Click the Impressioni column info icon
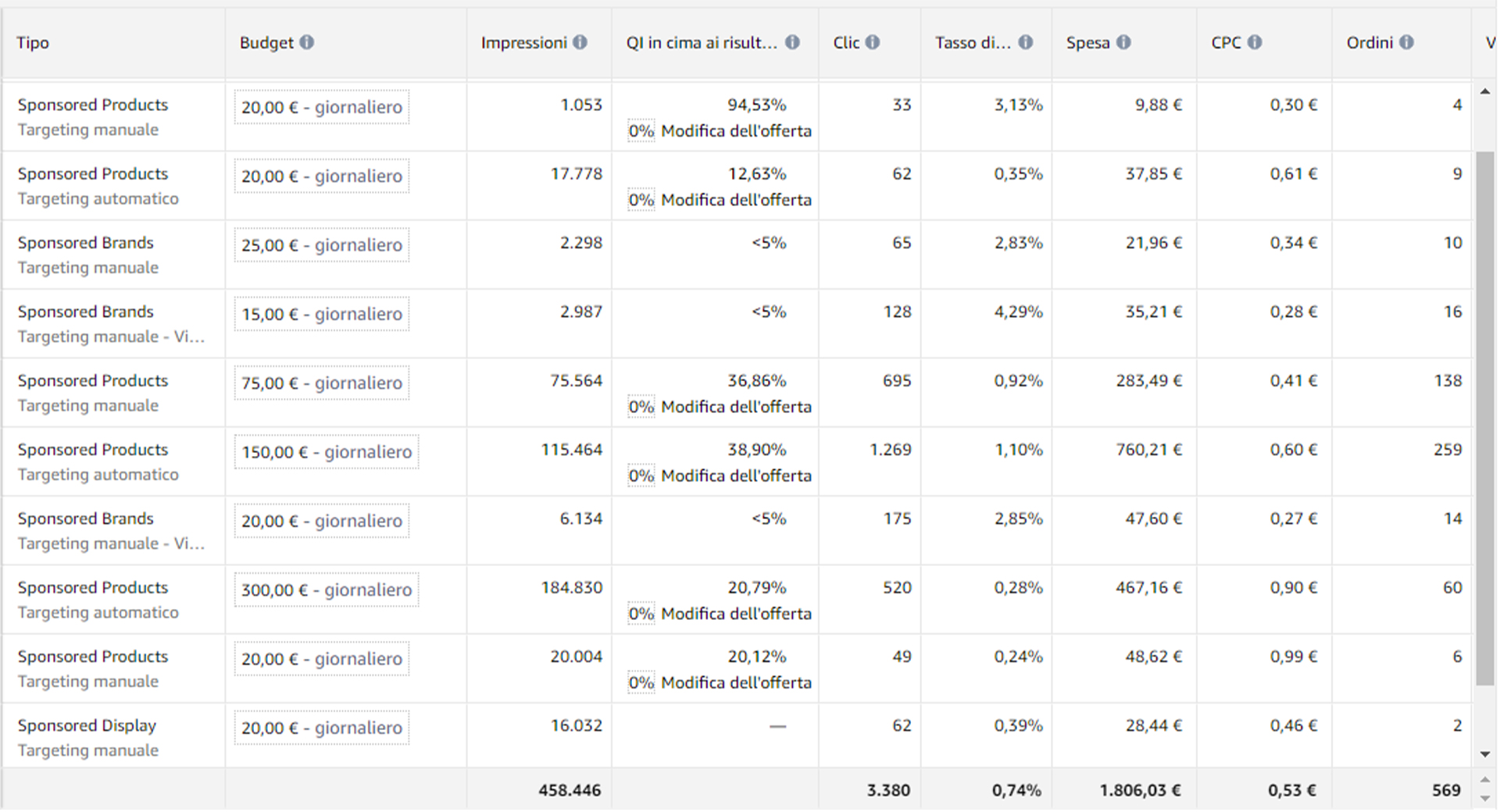1500x812 pixels. (x=580, y=42)
